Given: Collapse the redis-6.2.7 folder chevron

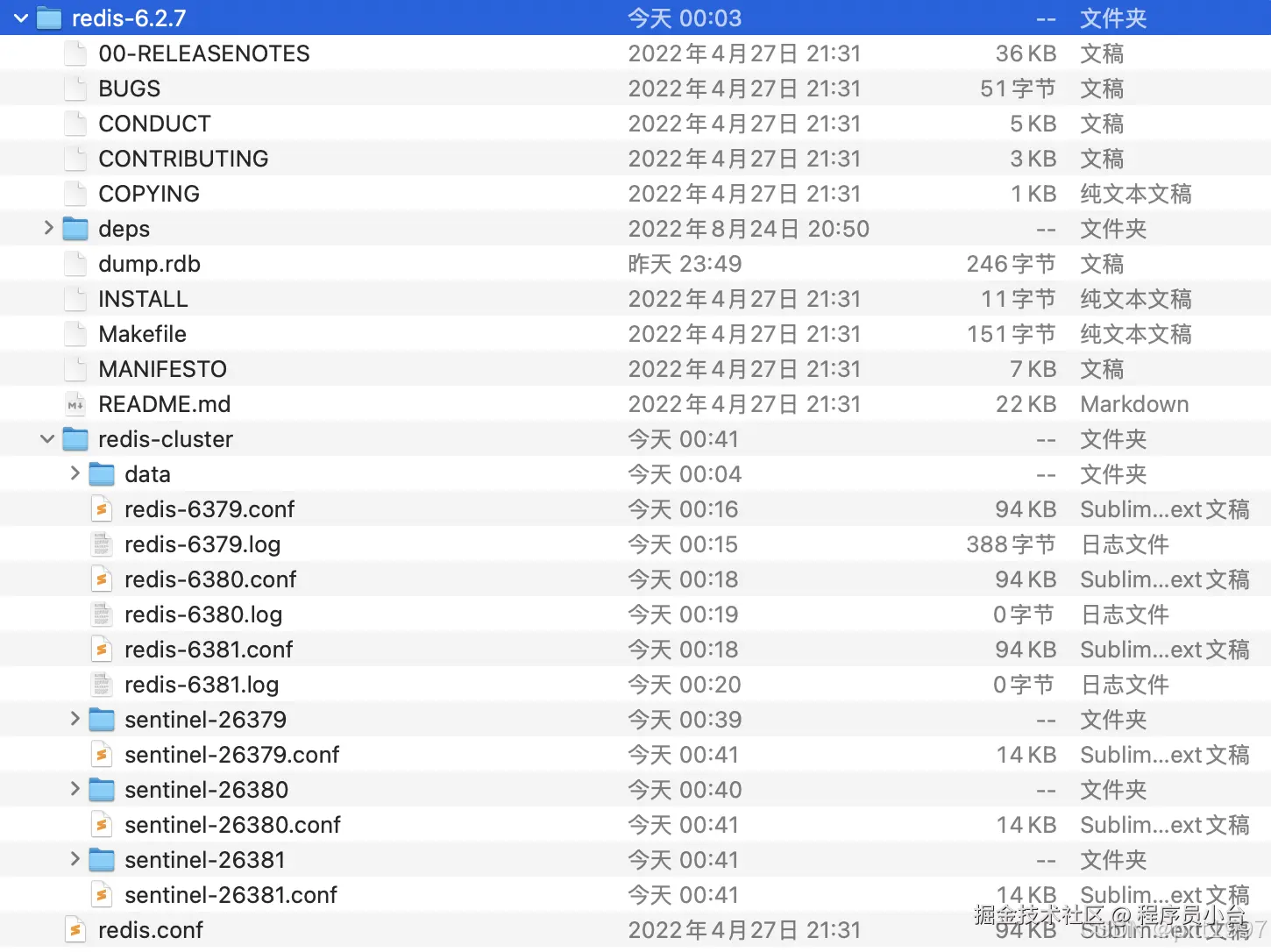Looking at the screenshot, I should tap(21, 18).
